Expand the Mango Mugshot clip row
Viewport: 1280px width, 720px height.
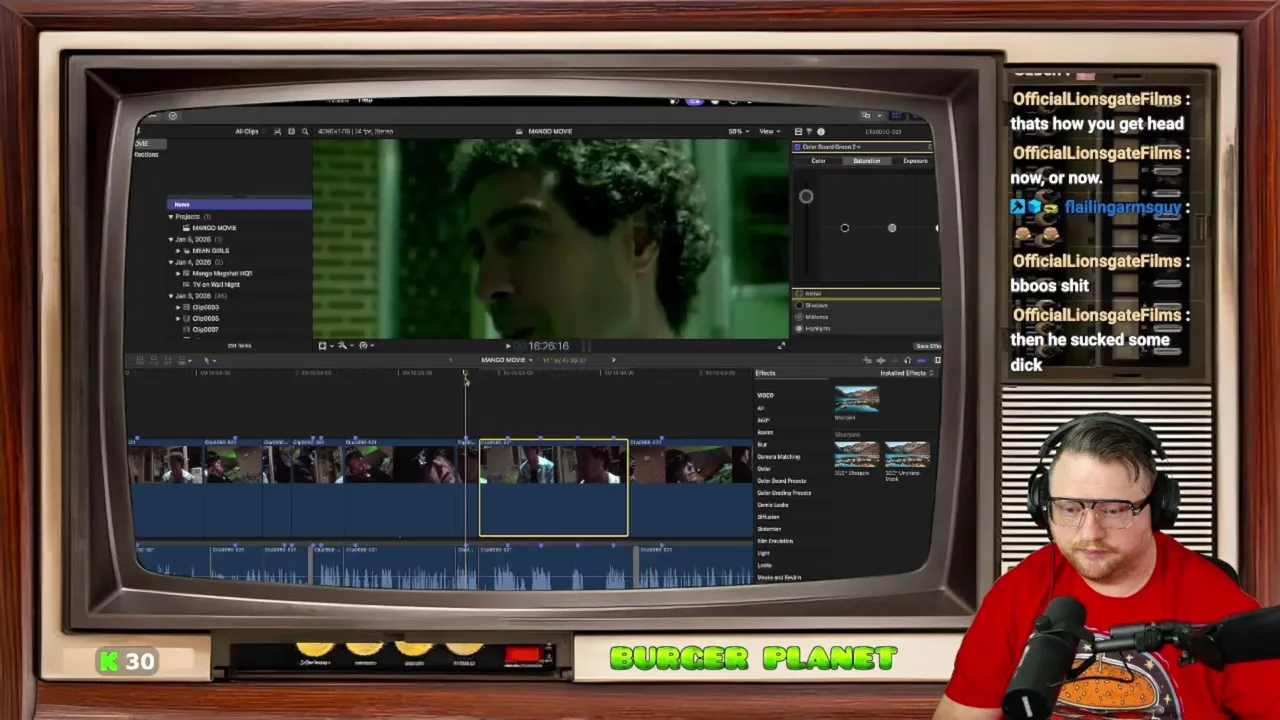click(x=179, y=273)
